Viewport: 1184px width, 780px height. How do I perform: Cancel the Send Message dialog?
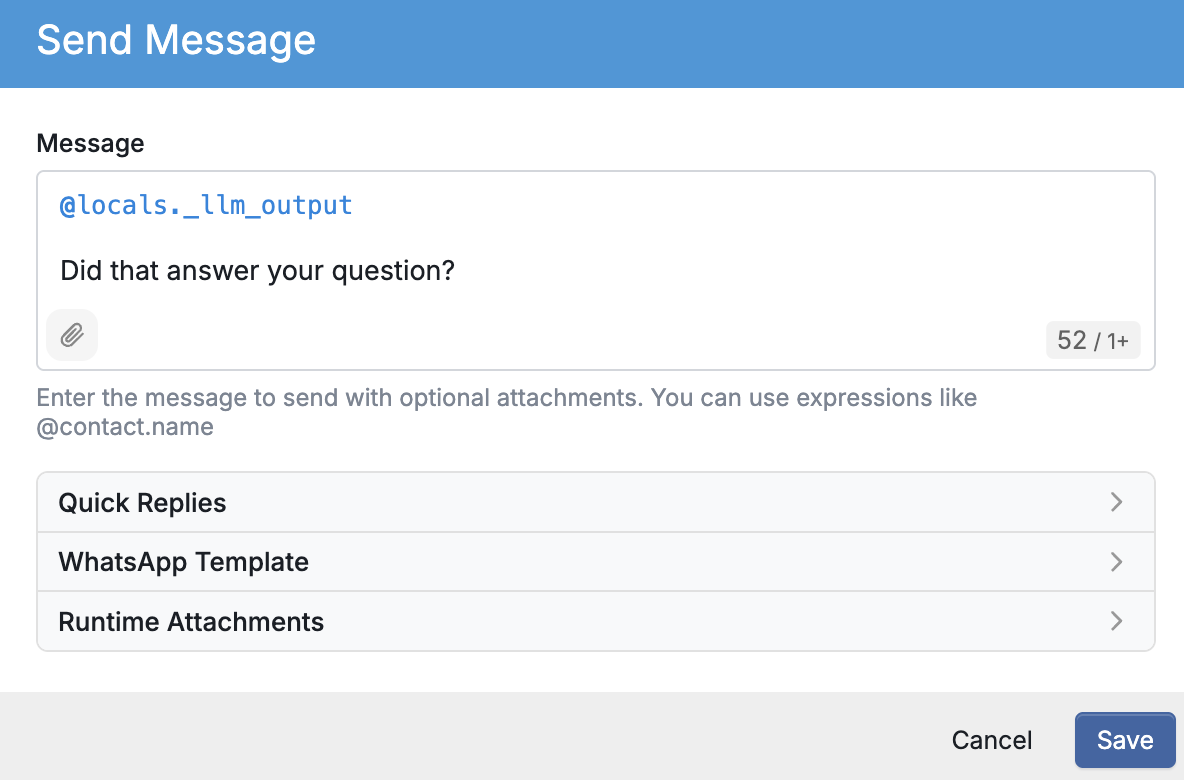point(991,740)
